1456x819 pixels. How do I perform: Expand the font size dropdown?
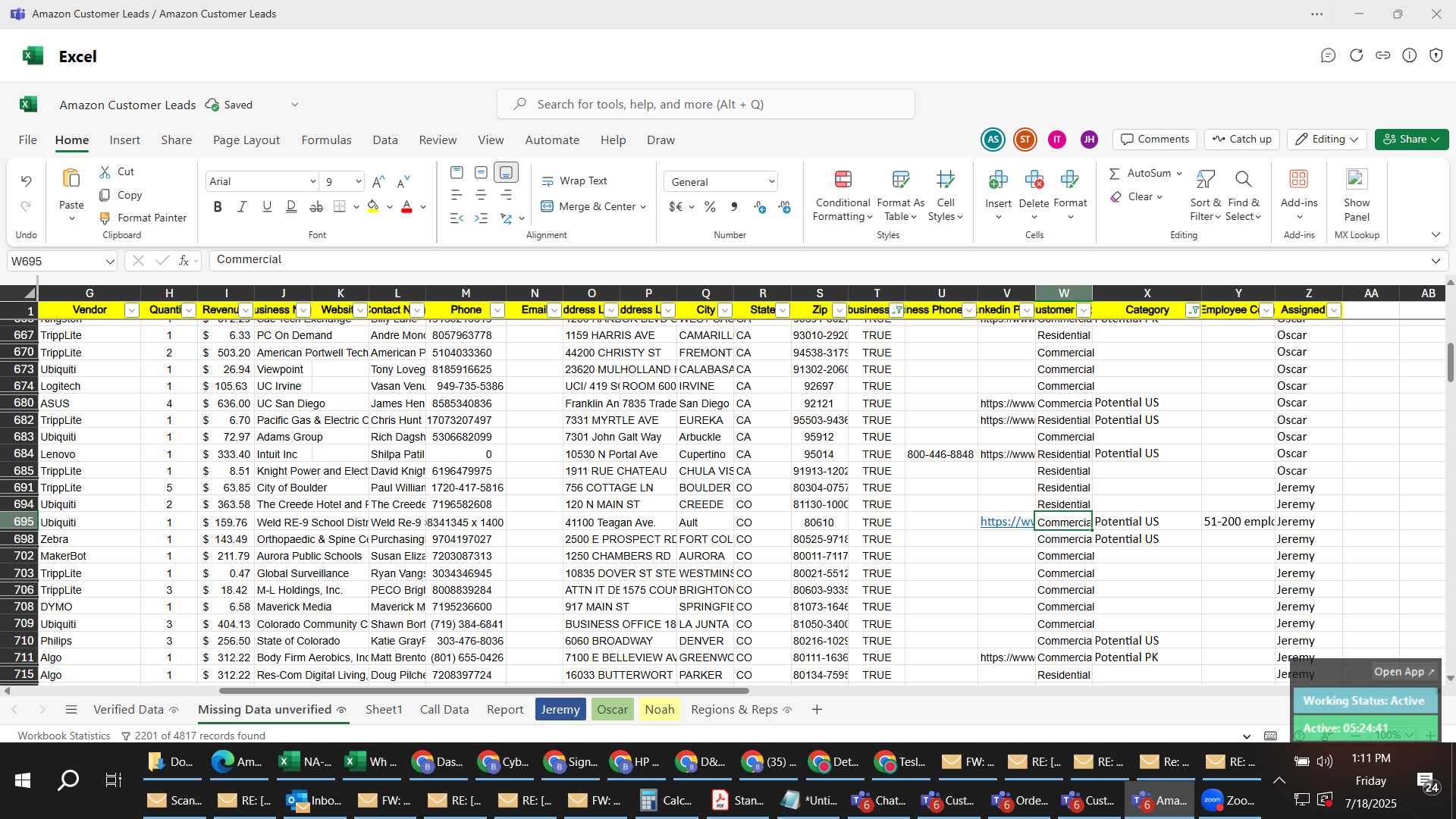[x=358, y=182]
